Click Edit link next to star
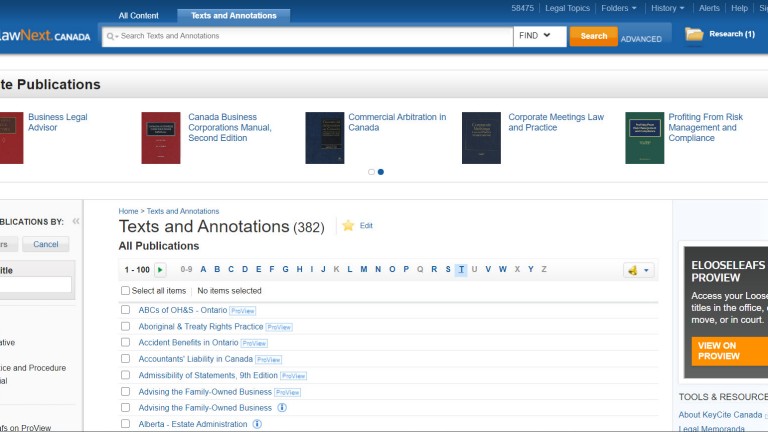The image size is (768, 432). coord(366,226)
